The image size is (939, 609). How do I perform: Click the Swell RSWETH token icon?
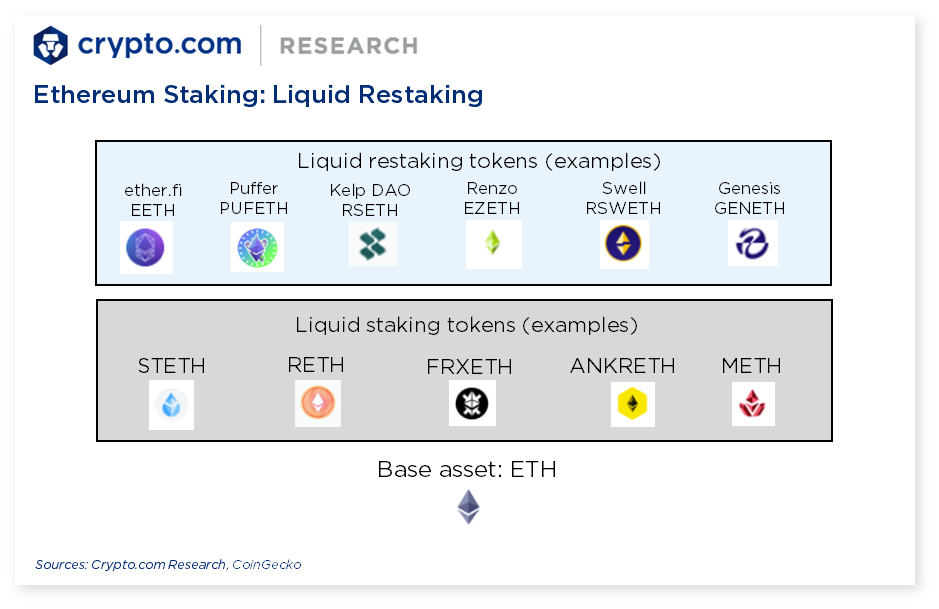pyautogui.click(x=623, y=244)
